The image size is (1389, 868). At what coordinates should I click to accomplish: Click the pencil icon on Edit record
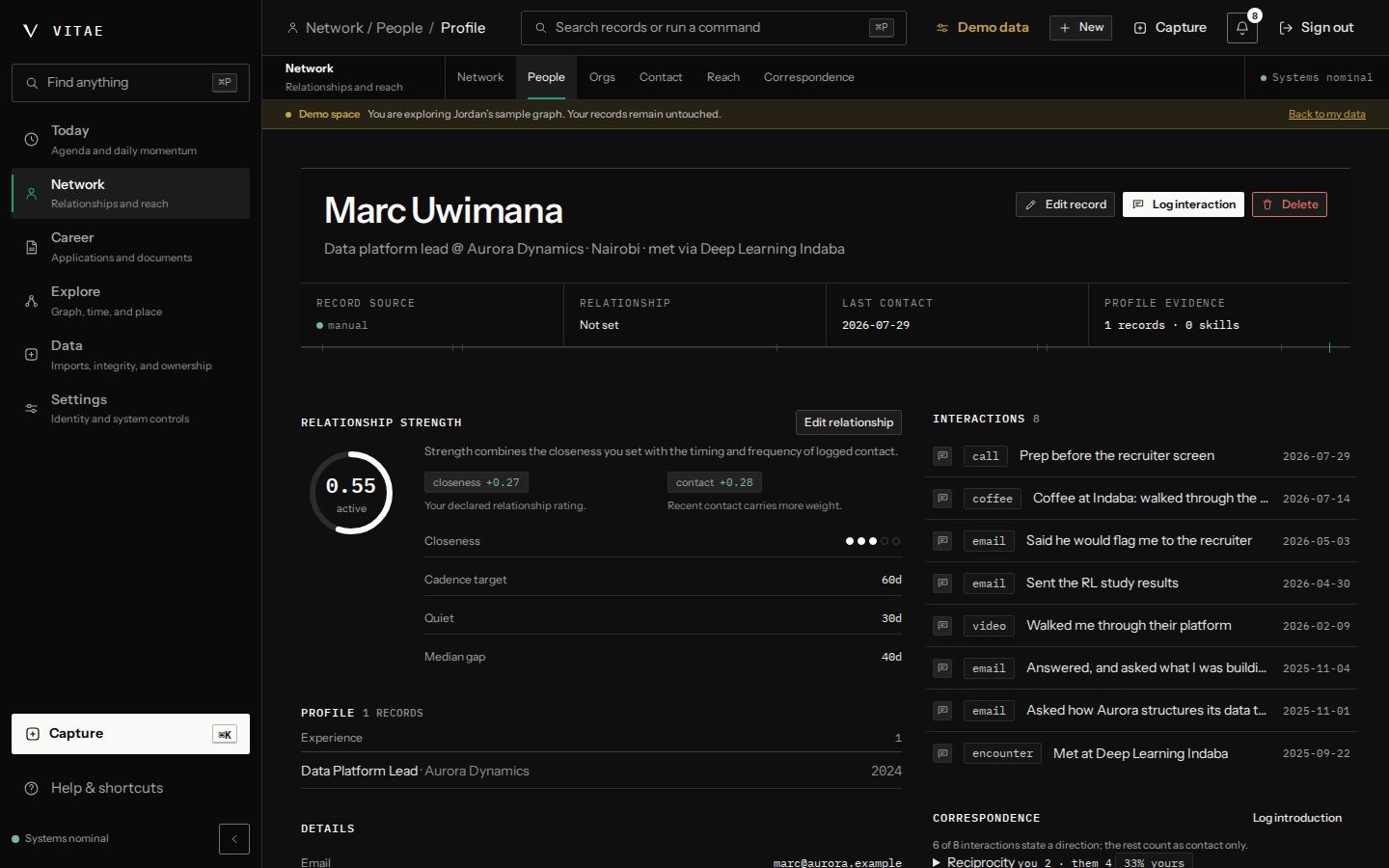(x=1031, y=204)
